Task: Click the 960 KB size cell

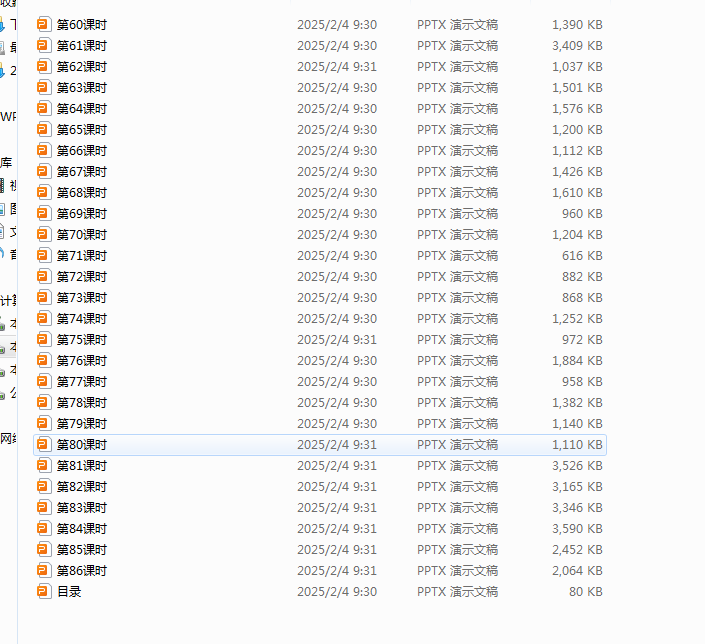Action: click(x=582, y=213)
